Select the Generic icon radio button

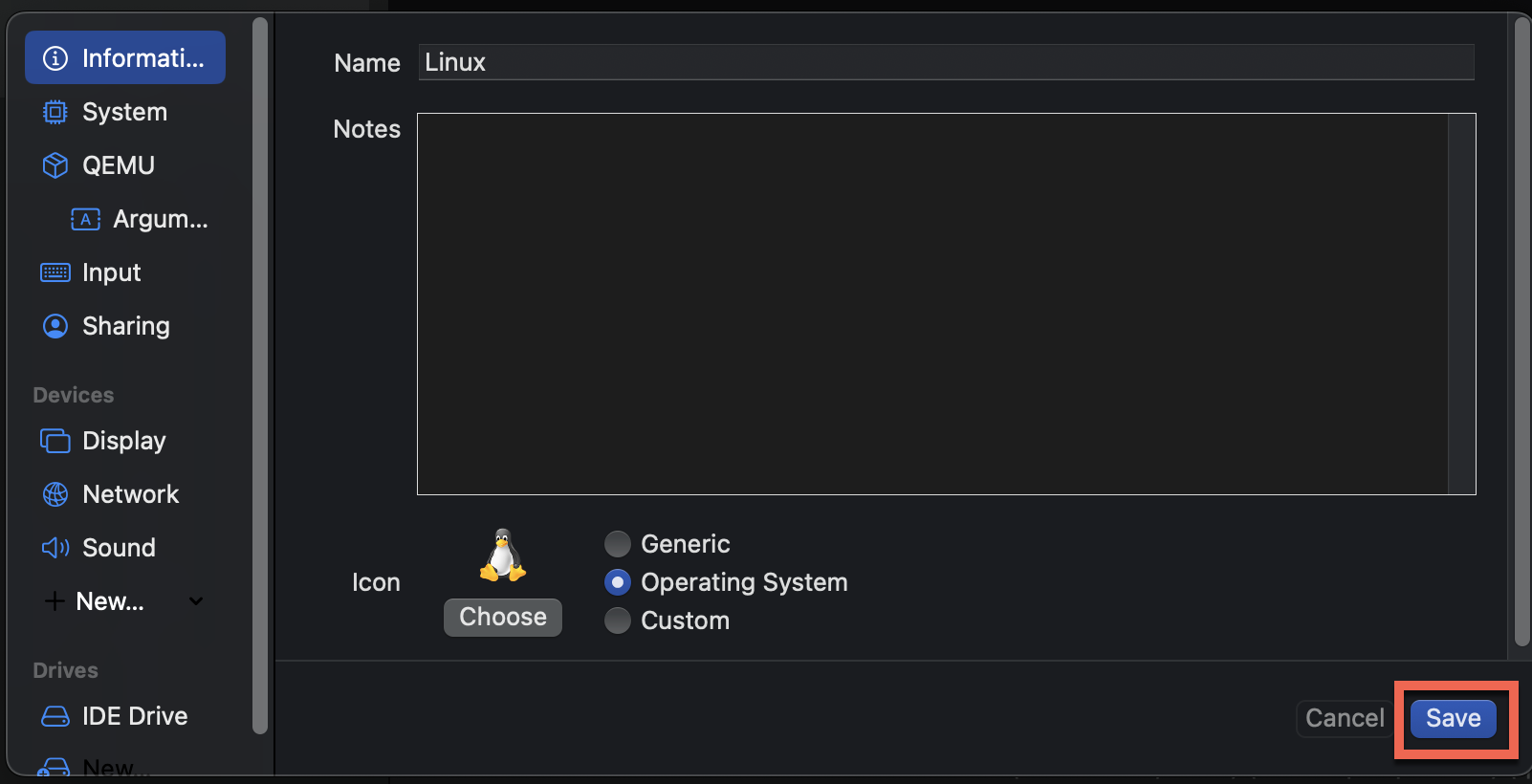point(618,544)
